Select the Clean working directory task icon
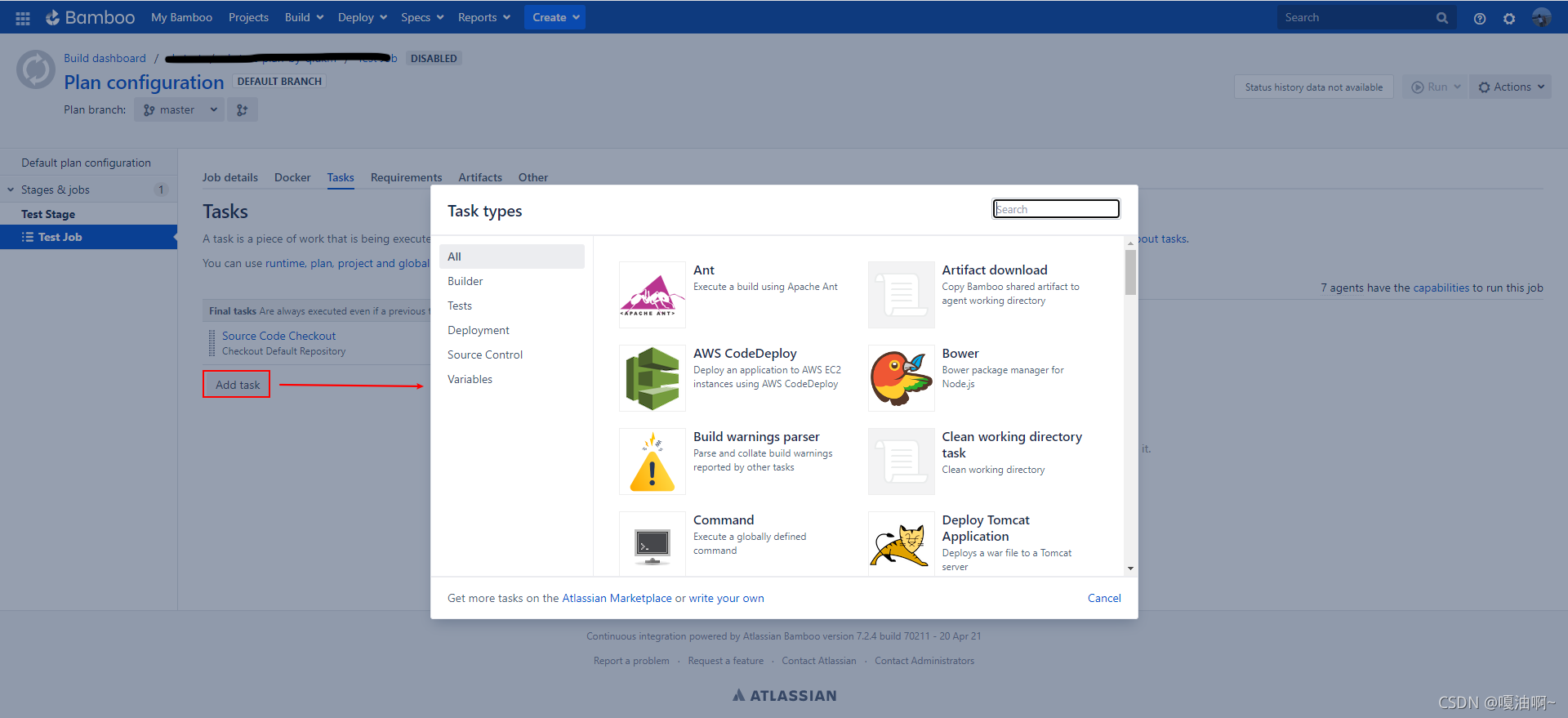 901,461
